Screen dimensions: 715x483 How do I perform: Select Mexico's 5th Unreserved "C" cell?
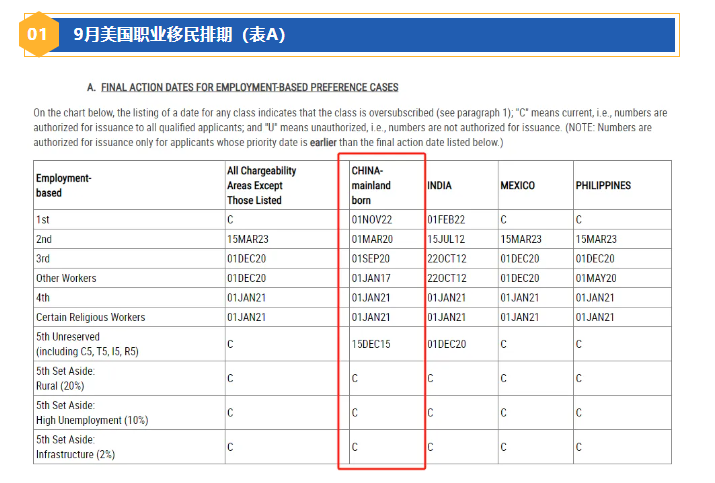point(503,344)
